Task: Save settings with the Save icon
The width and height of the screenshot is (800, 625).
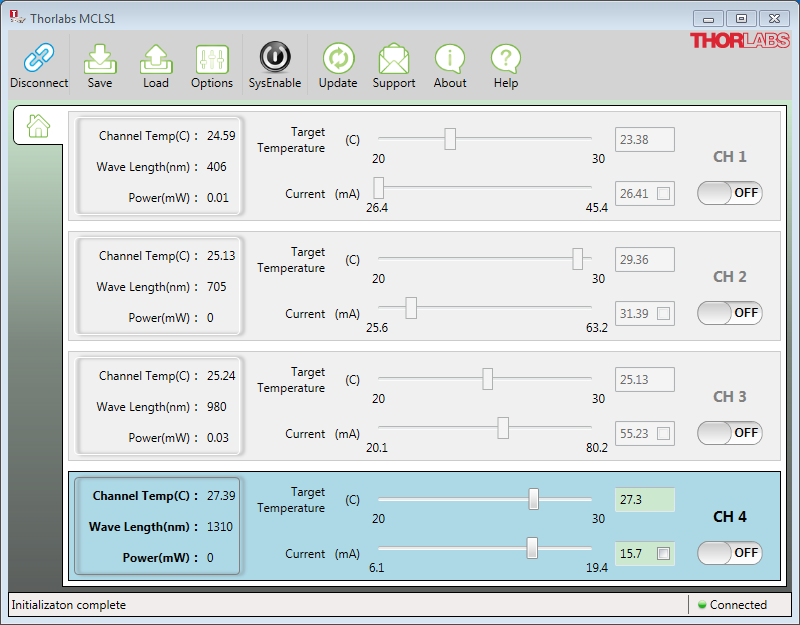Action: 100,59
